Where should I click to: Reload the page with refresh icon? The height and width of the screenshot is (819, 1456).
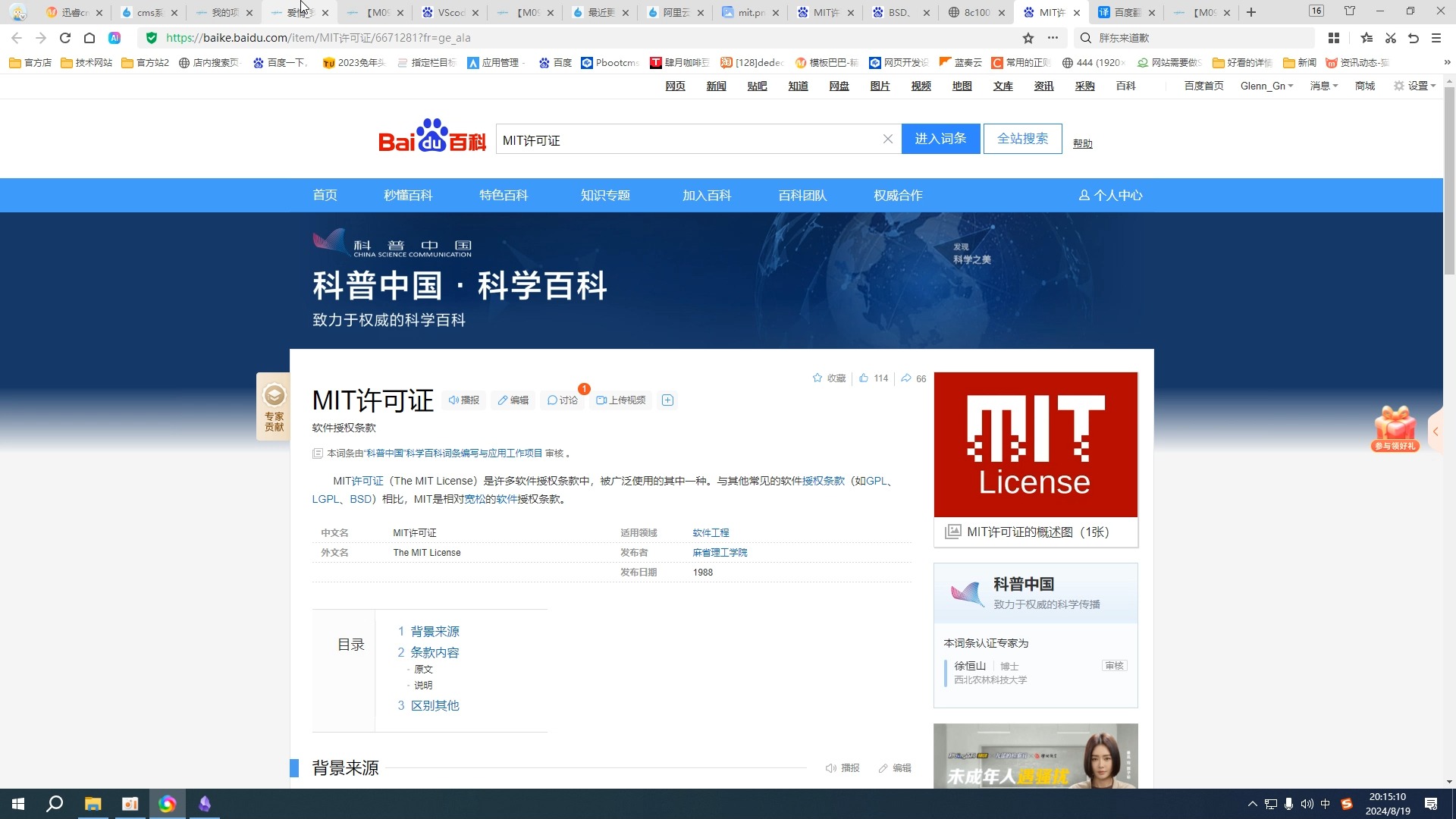coord(65,38)
